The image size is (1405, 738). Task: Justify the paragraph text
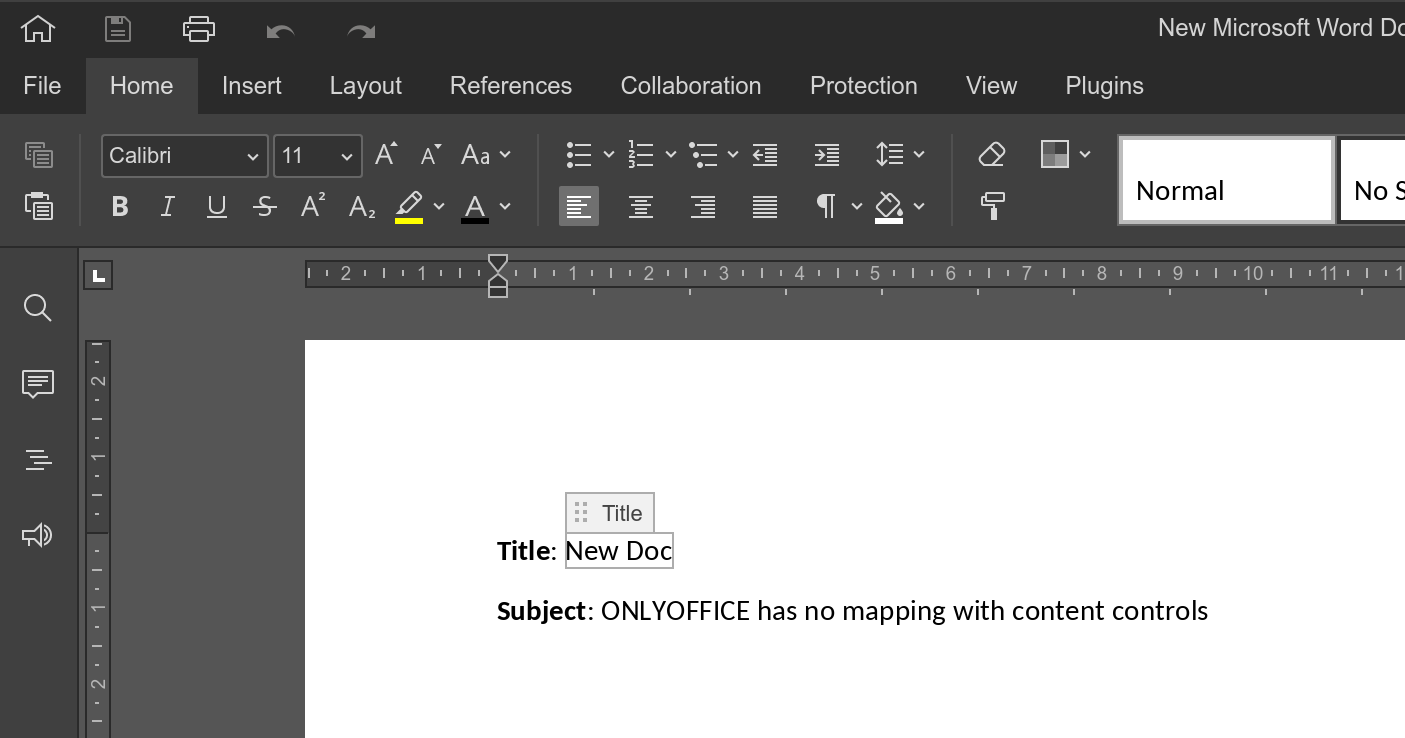coord(765,207)
